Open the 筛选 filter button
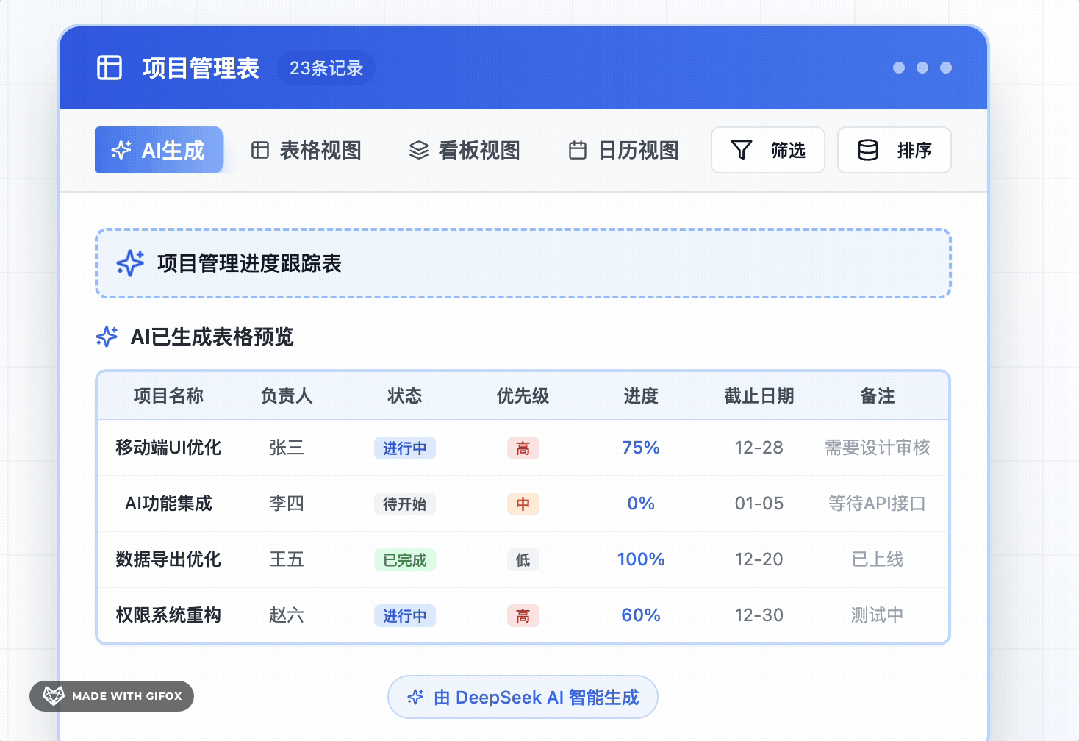This screenshot has width=1079, height=741. [768, 149]
